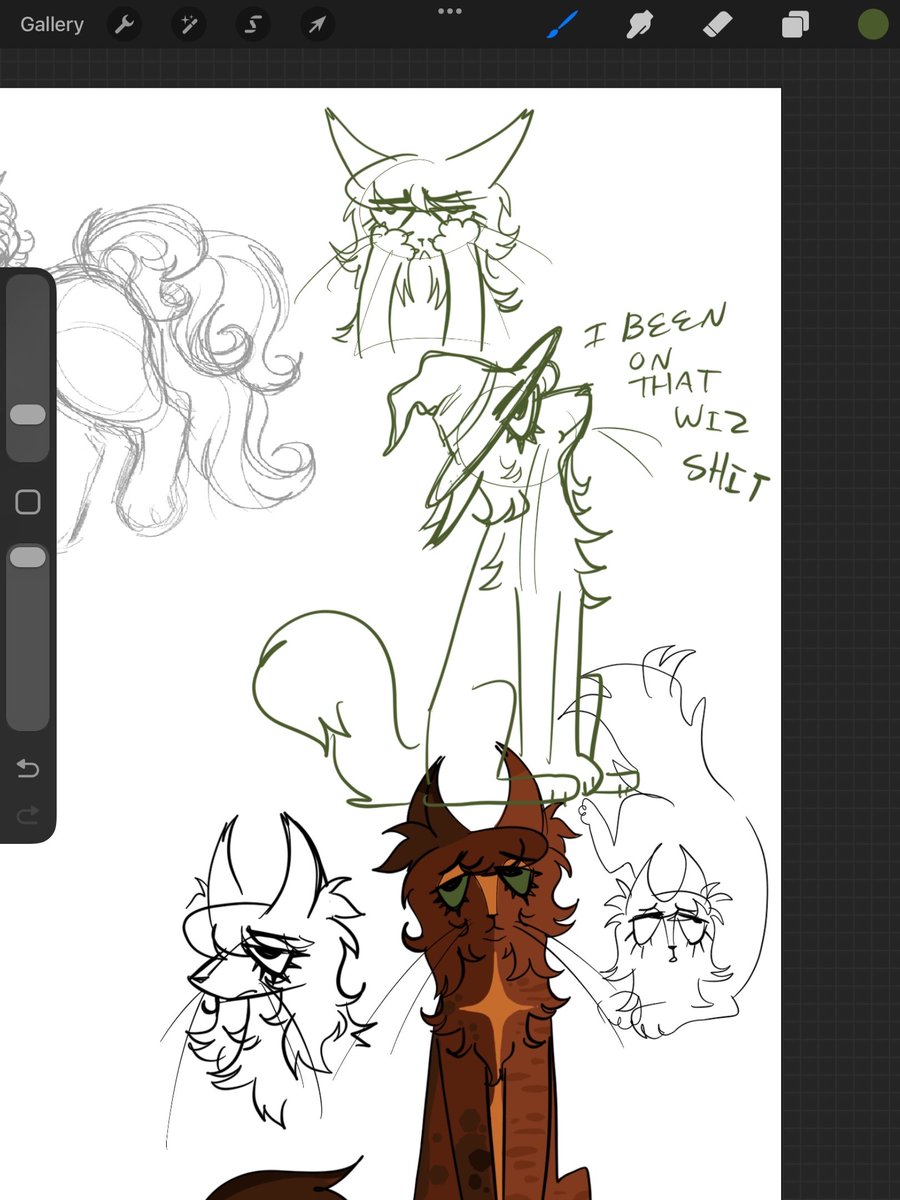
Task: Tap the brush opacity slider handle
Action: click(28, 558)
